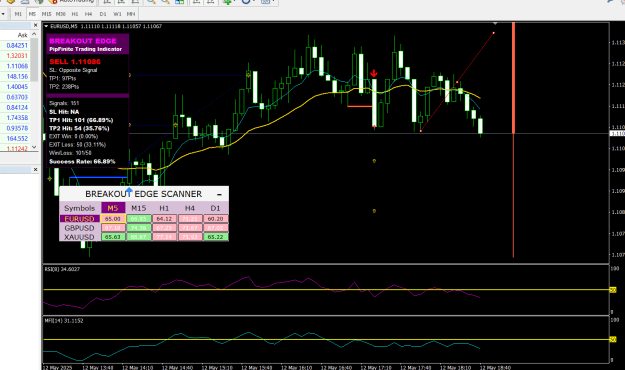Open XAUUSD M5 cell 65.63

coord(113,237)
